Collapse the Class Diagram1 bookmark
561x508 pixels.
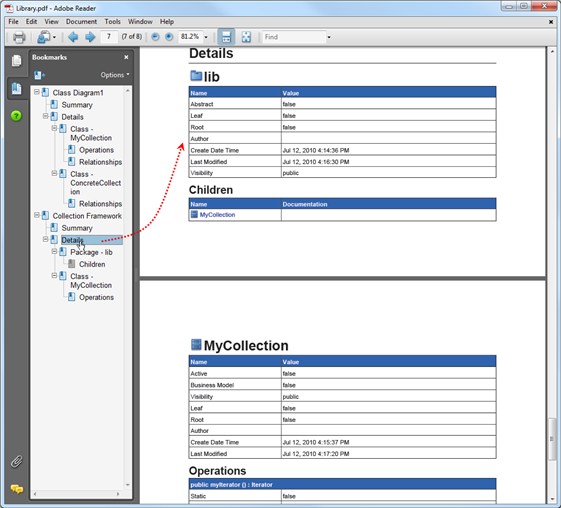pos(36,92)
